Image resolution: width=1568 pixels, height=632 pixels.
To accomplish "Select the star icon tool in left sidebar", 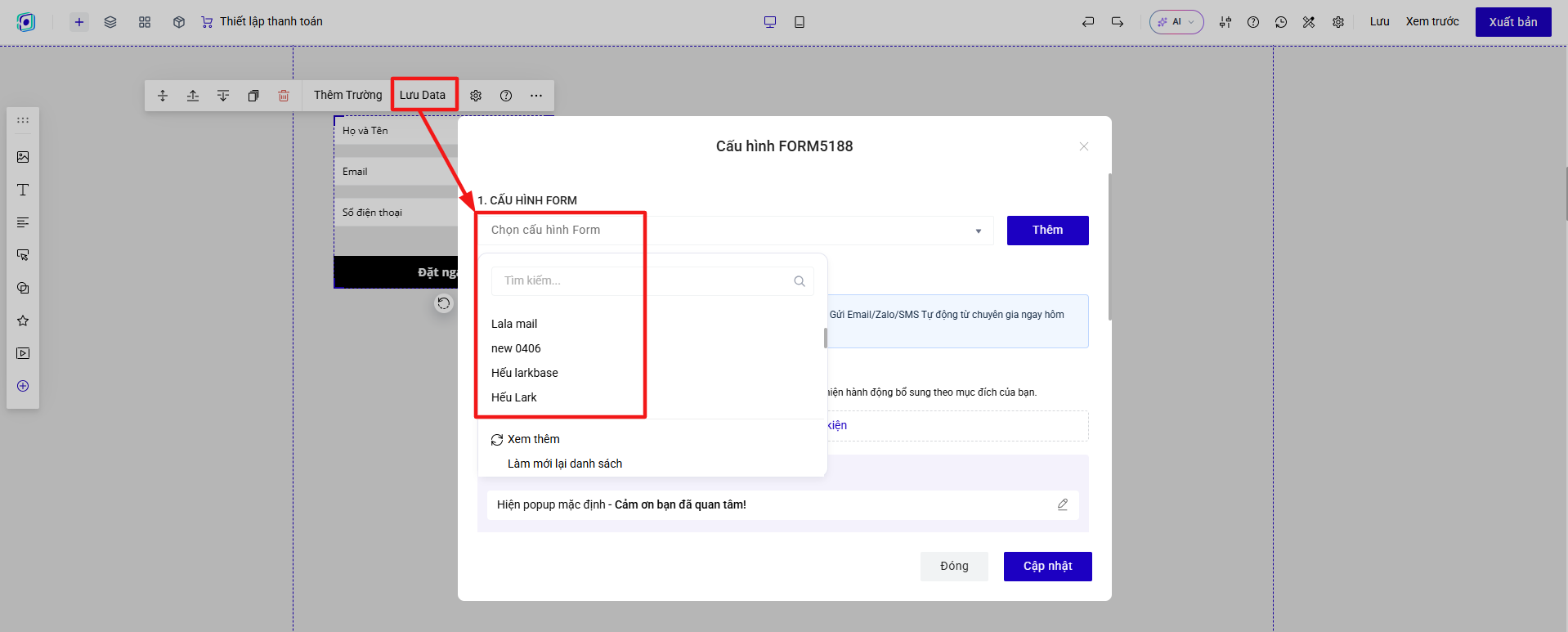I will (x=23, y=320).
